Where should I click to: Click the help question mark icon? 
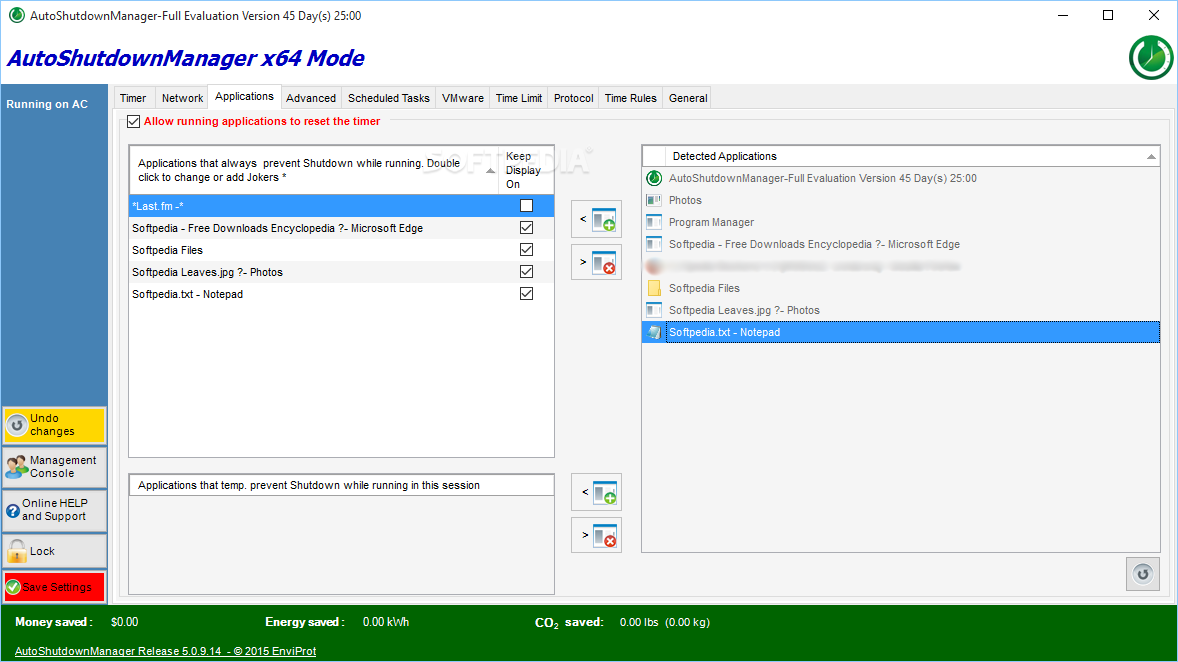[x=13, y=510]
